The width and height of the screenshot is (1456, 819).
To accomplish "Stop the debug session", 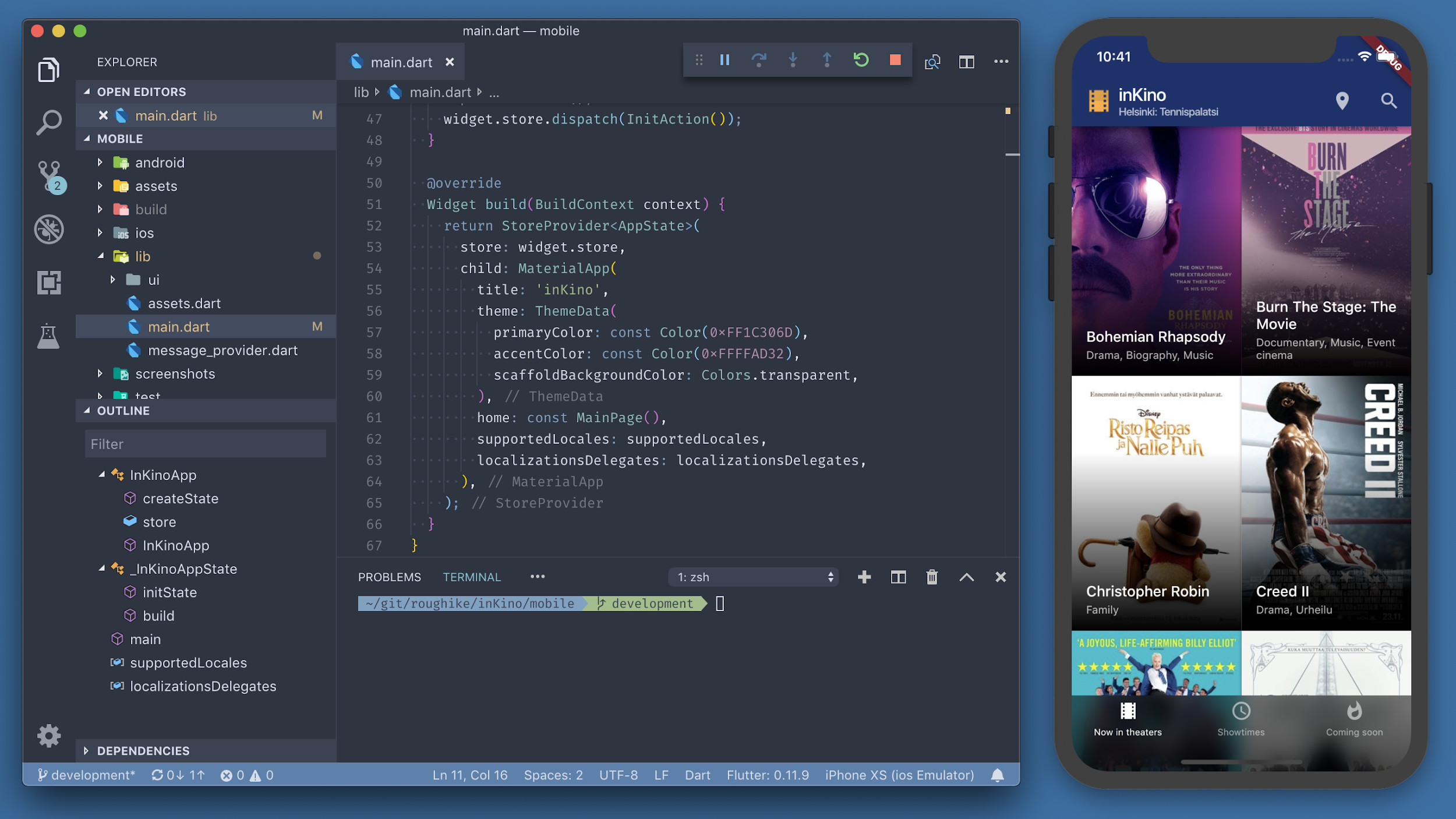I will pos(895,60).
